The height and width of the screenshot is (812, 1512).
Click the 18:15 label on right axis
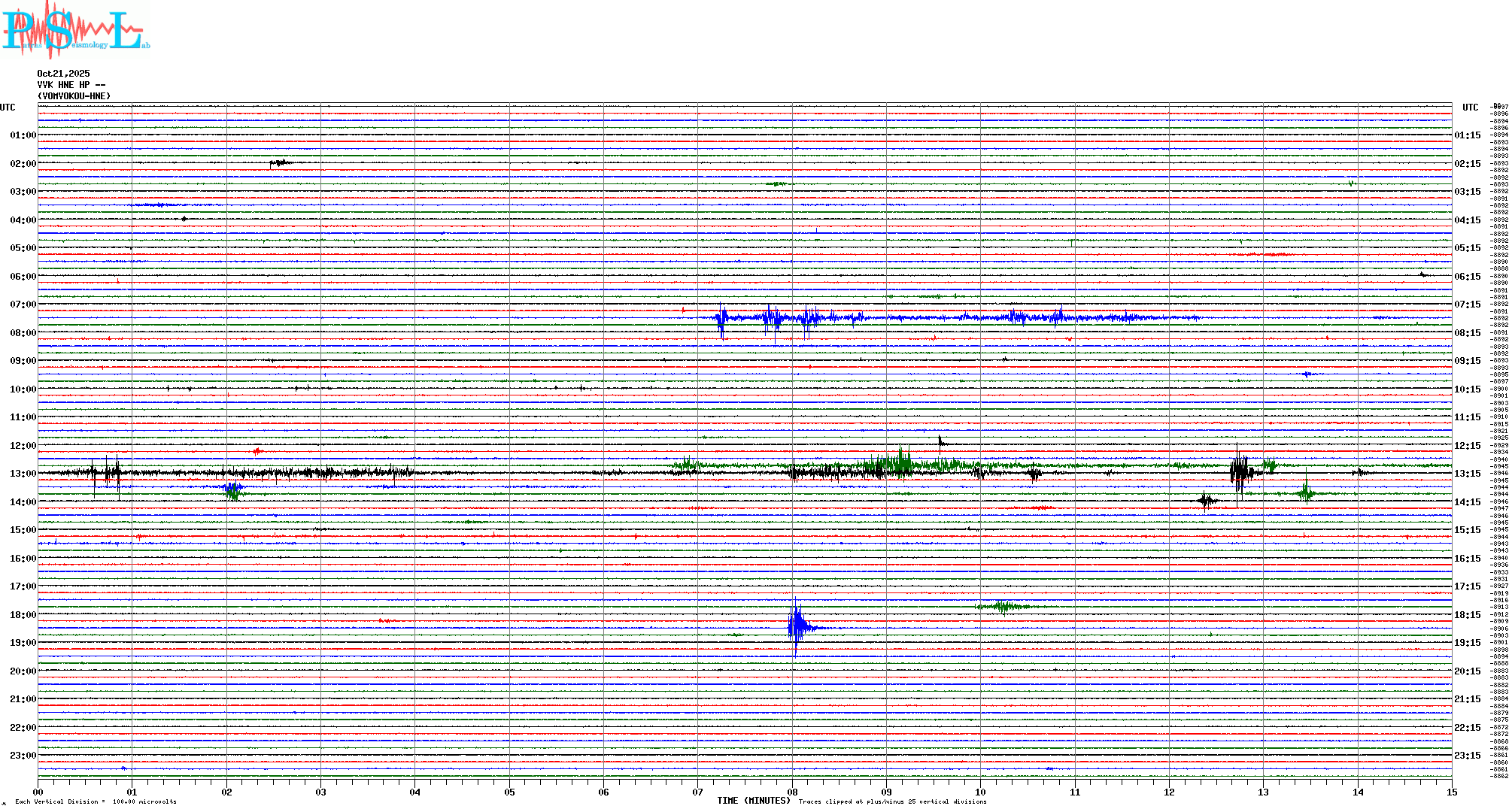click(1467, 615)
